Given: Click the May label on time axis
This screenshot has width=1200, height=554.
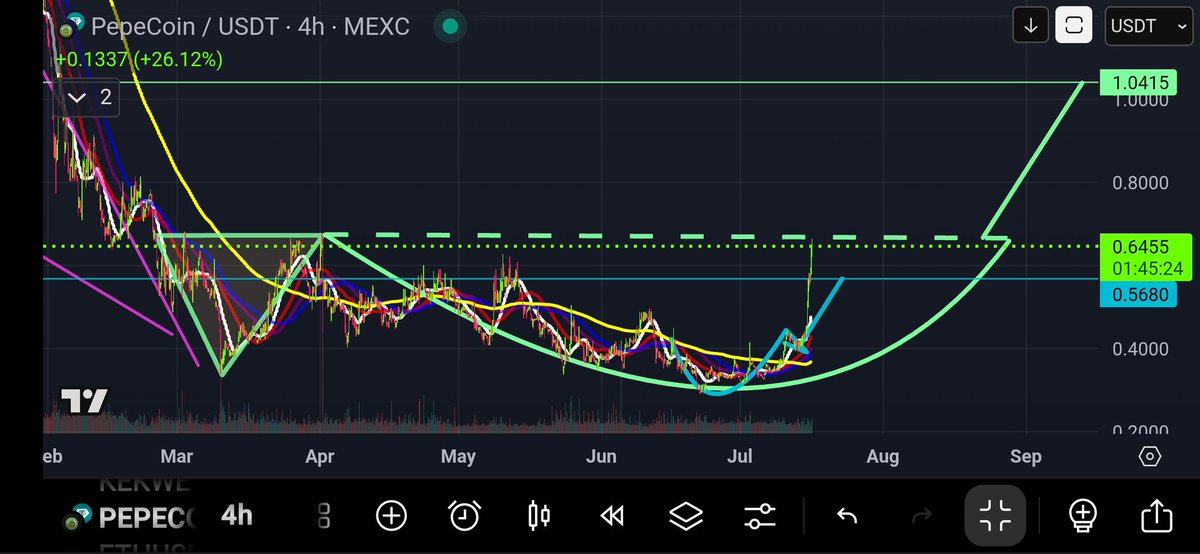Looking at the screenshot, I should (x=458, y=456).
